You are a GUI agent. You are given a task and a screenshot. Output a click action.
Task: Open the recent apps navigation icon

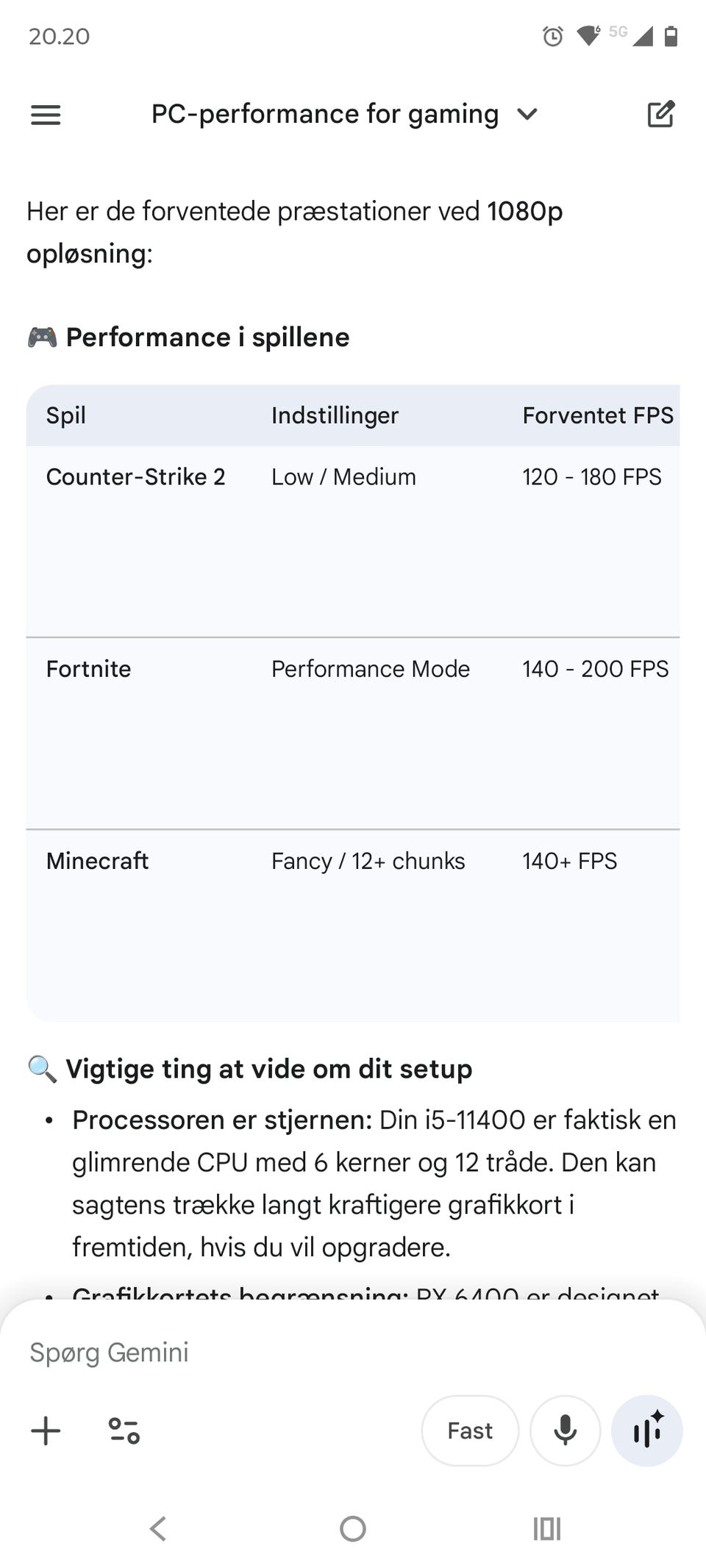pos(546,1529)
